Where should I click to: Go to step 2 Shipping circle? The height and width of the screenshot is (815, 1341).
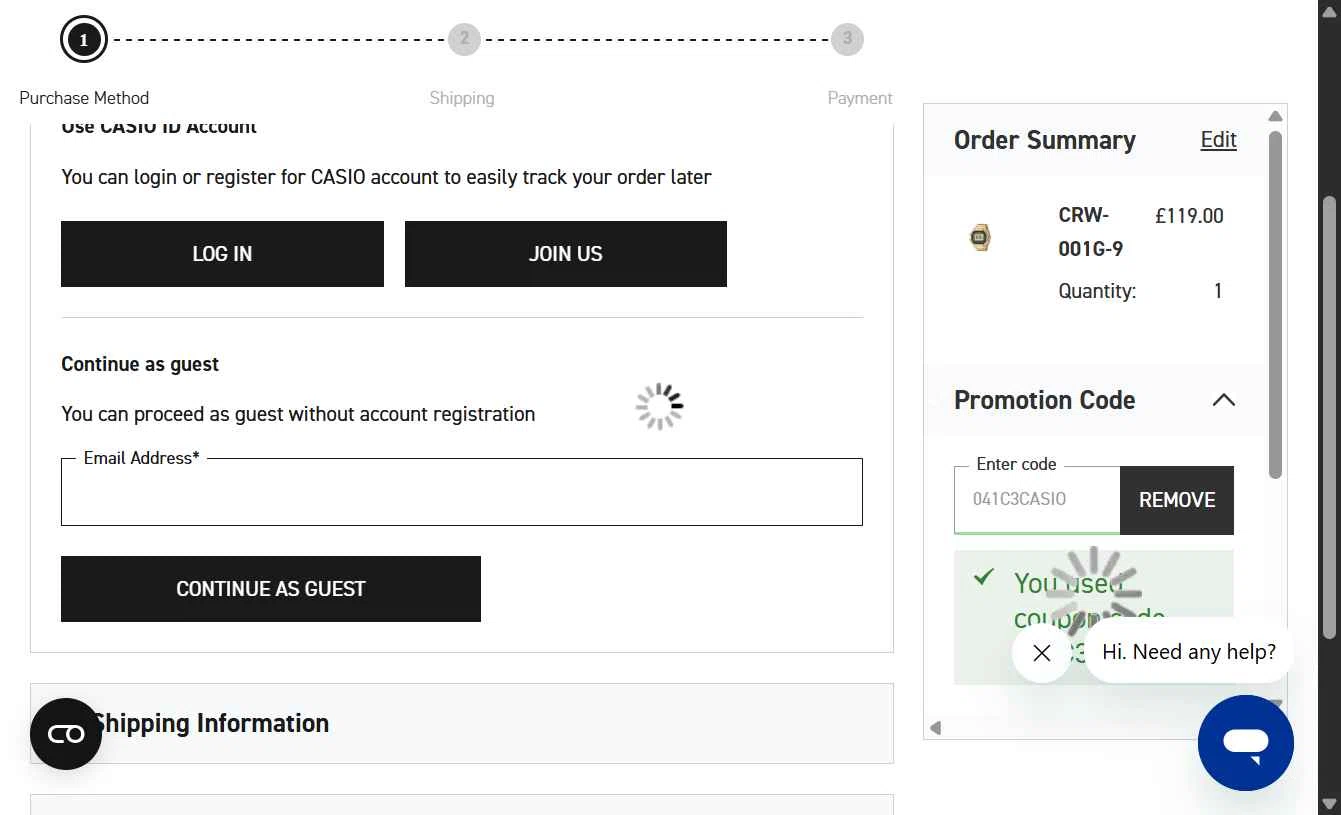pos(464,39)
